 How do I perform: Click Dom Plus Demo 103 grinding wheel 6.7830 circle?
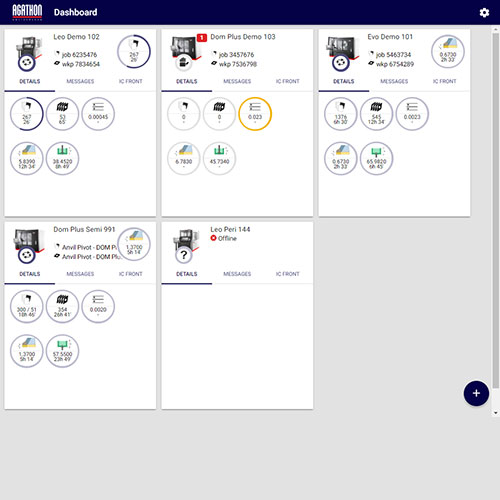184,158
